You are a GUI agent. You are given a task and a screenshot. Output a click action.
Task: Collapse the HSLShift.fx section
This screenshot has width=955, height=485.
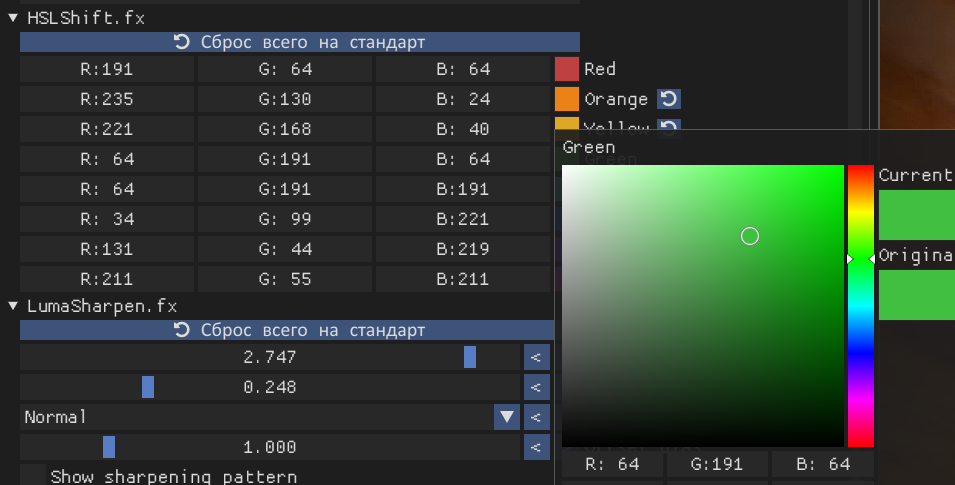[x=13, y=17]
